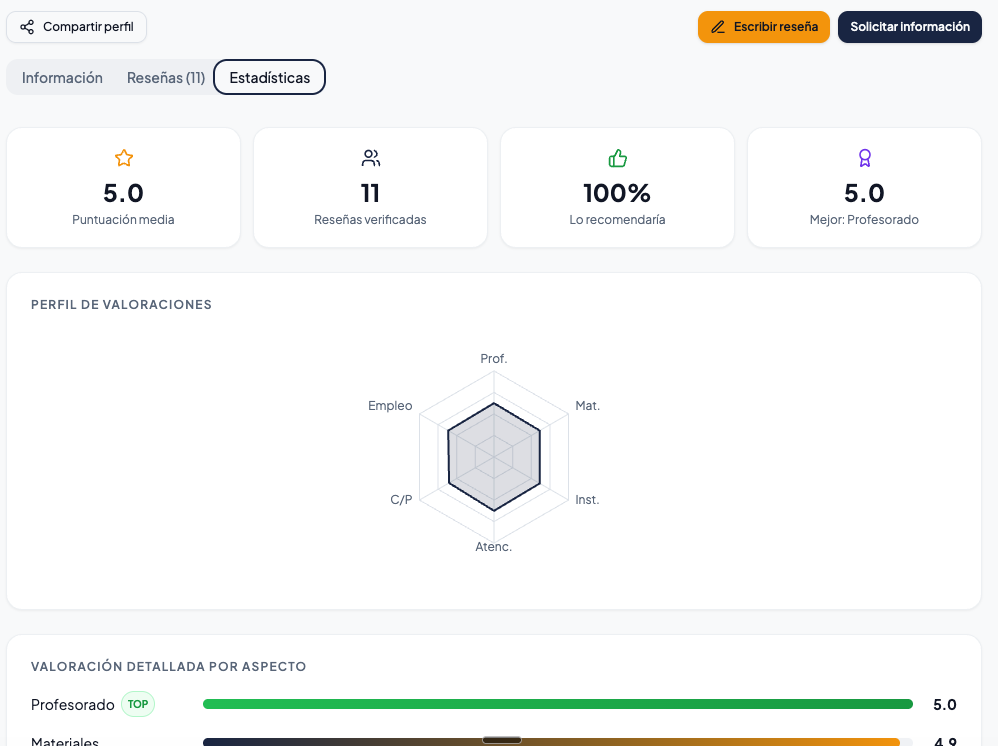Select the Estadísticas tab
Image resolution: width=998 pixels, height=746 pixels.
[269, 78]
